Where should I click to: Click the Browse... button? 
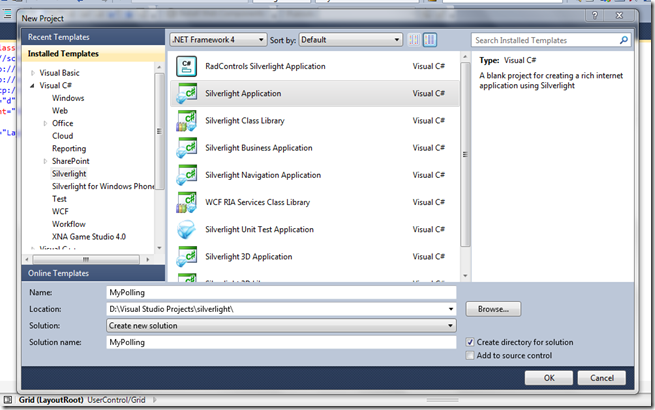[x=493, y=309]
